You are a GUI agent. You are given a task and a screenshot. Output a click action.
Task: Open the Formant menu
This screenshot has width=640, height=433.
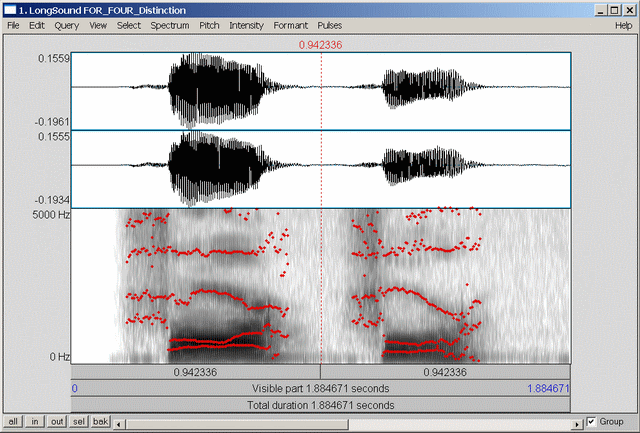tap(292, 24)
